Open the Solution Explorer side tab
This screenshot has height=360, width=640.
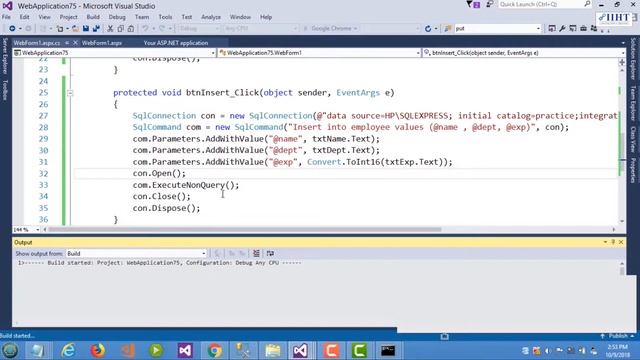tap(633, 59)
